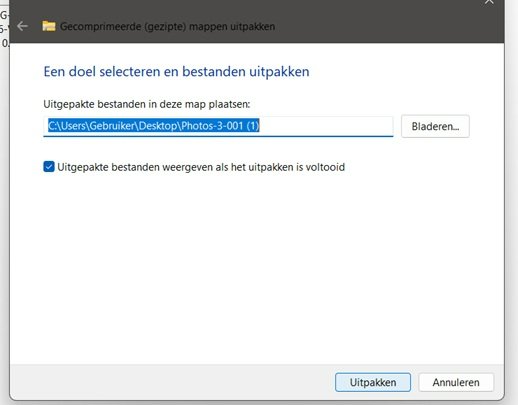Click label 'Uitgepakte bestanden weergeven als het uitpakken is voltooid'
Viewport: 518px width, 405px height.
coord(201,167)
